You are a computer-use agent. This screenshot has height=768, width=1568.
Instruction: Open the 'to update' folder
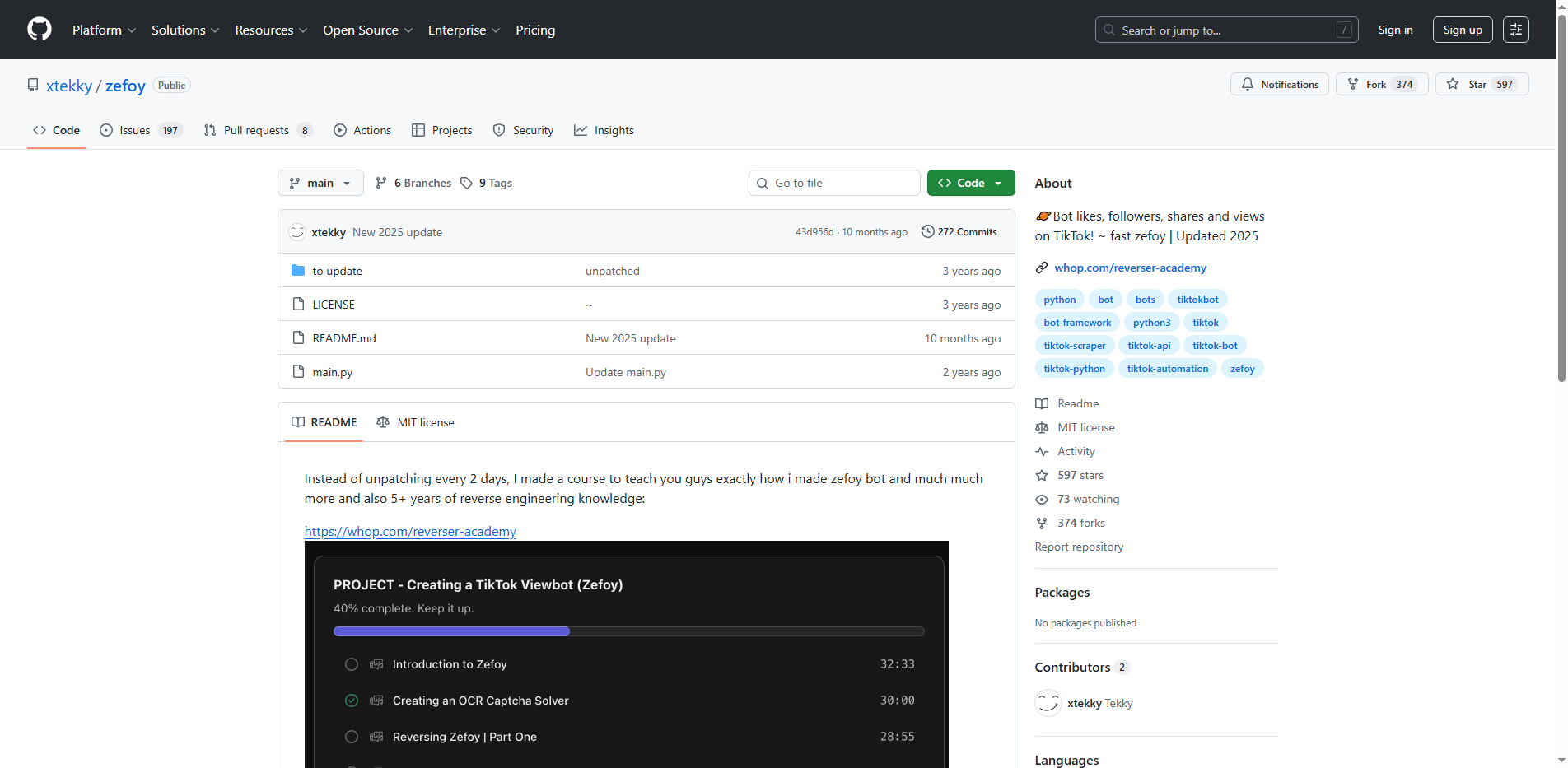point(337,271)
